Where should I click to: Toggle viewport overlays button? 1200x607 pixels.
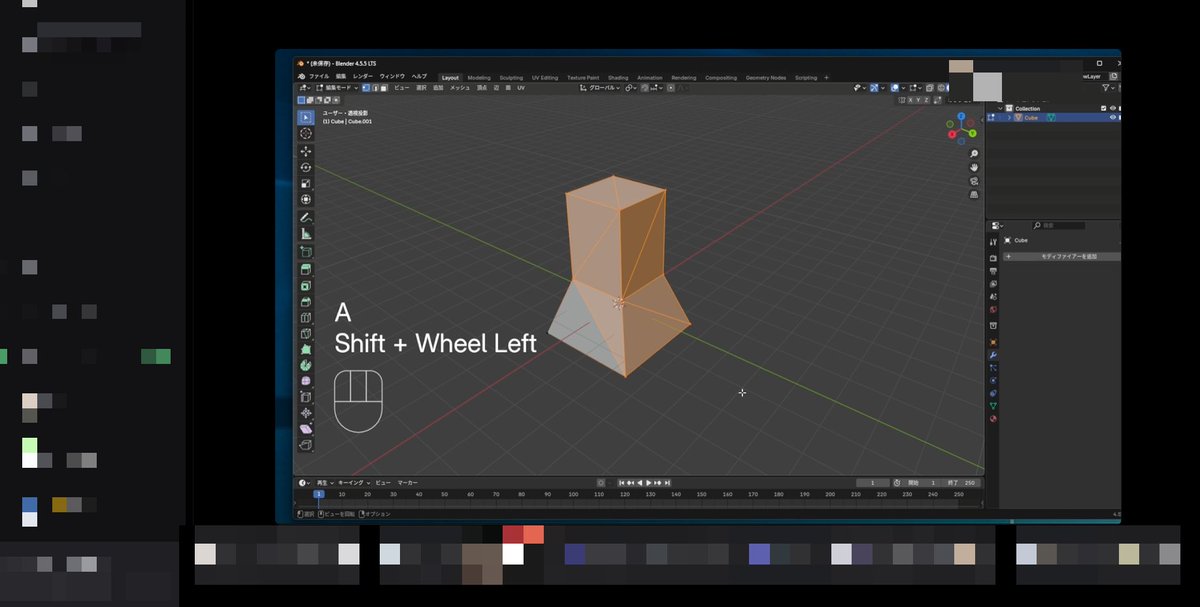click(x=894, y=88)
